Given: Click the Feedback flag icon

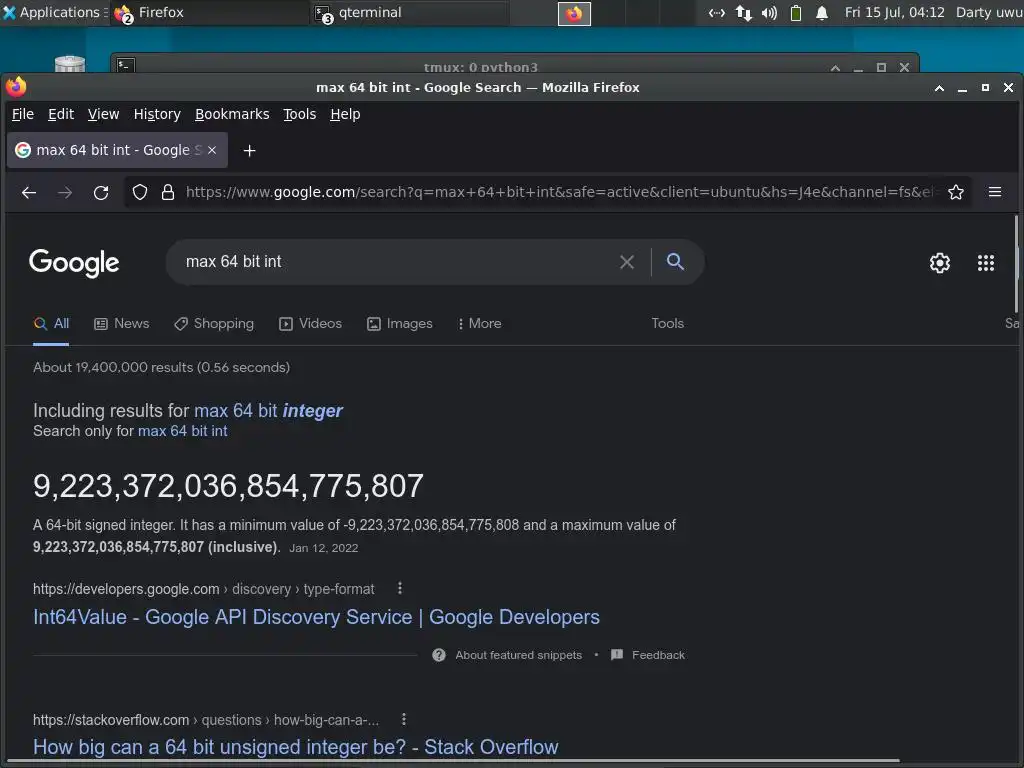Looking at the screenshot, I should 616,655.
